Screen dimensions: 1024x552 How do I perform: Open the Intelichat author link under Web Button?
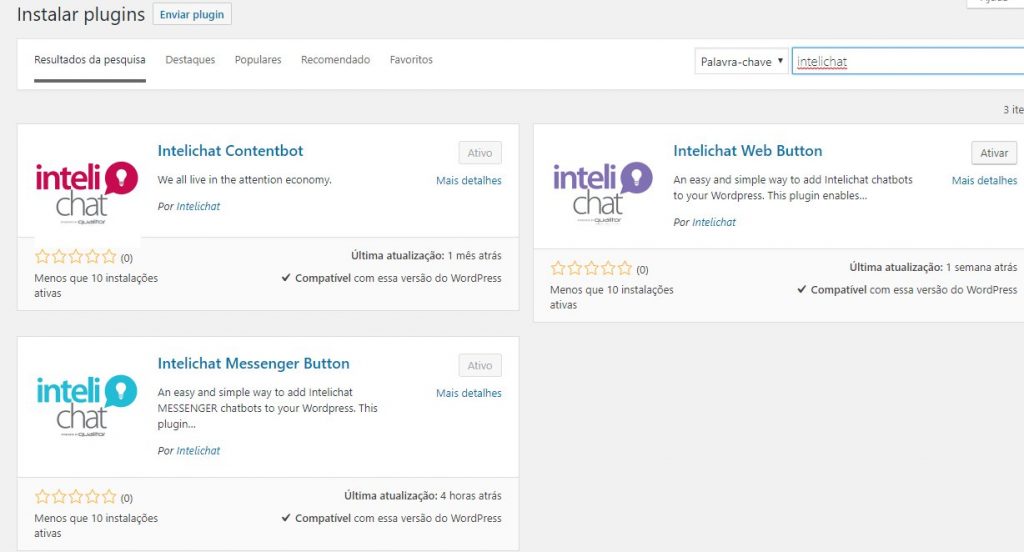[714, 222]
